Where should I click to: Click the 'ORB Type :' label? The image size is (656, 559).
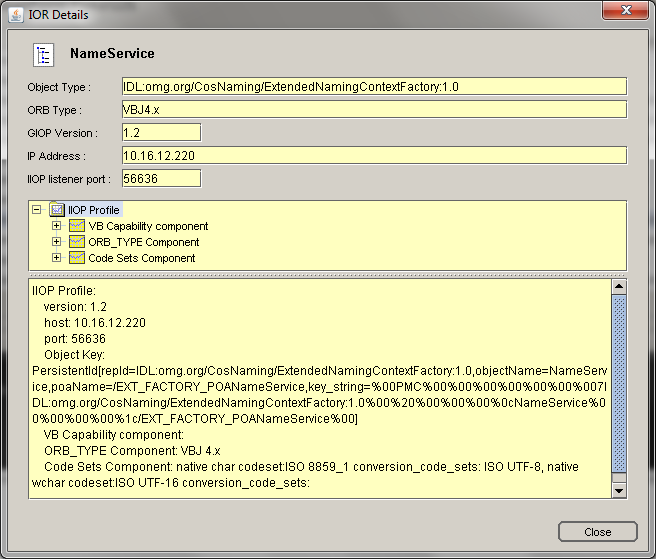tap(54, 110)
